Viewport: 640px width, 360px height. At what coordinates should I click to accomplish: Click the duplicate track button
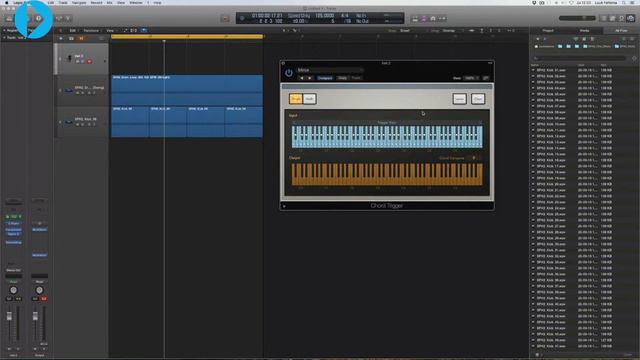[x=71, y=38]
